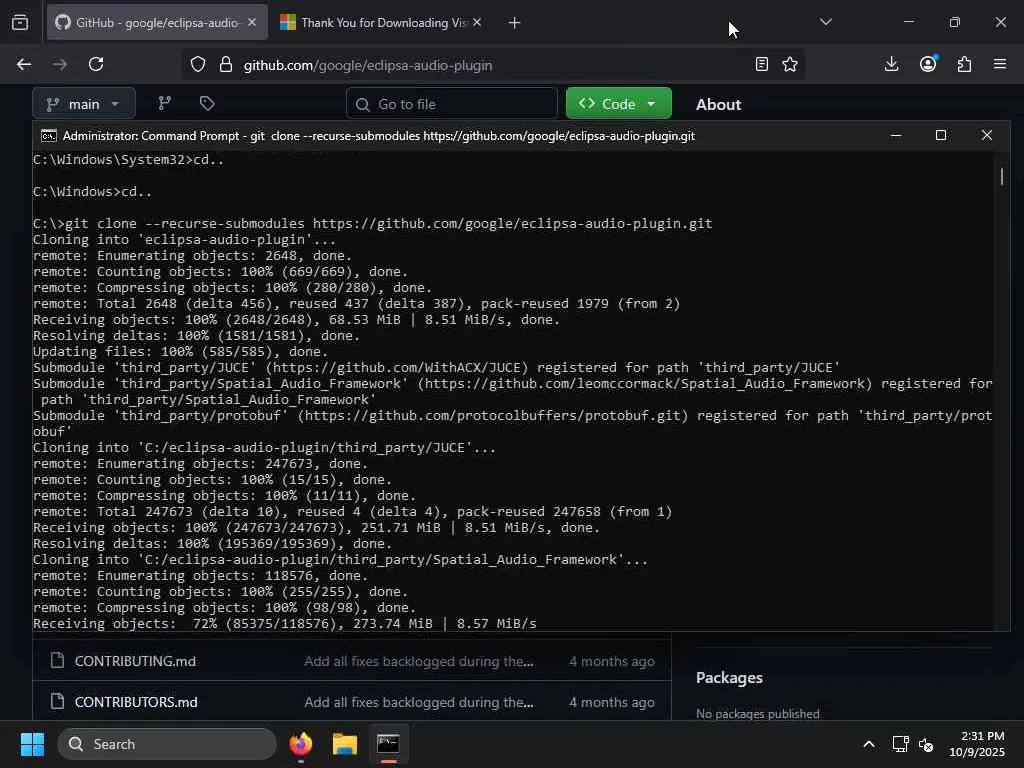This screenshot has width=1024, height=768.
Task: Go back in Firefox
Action: 24,64
